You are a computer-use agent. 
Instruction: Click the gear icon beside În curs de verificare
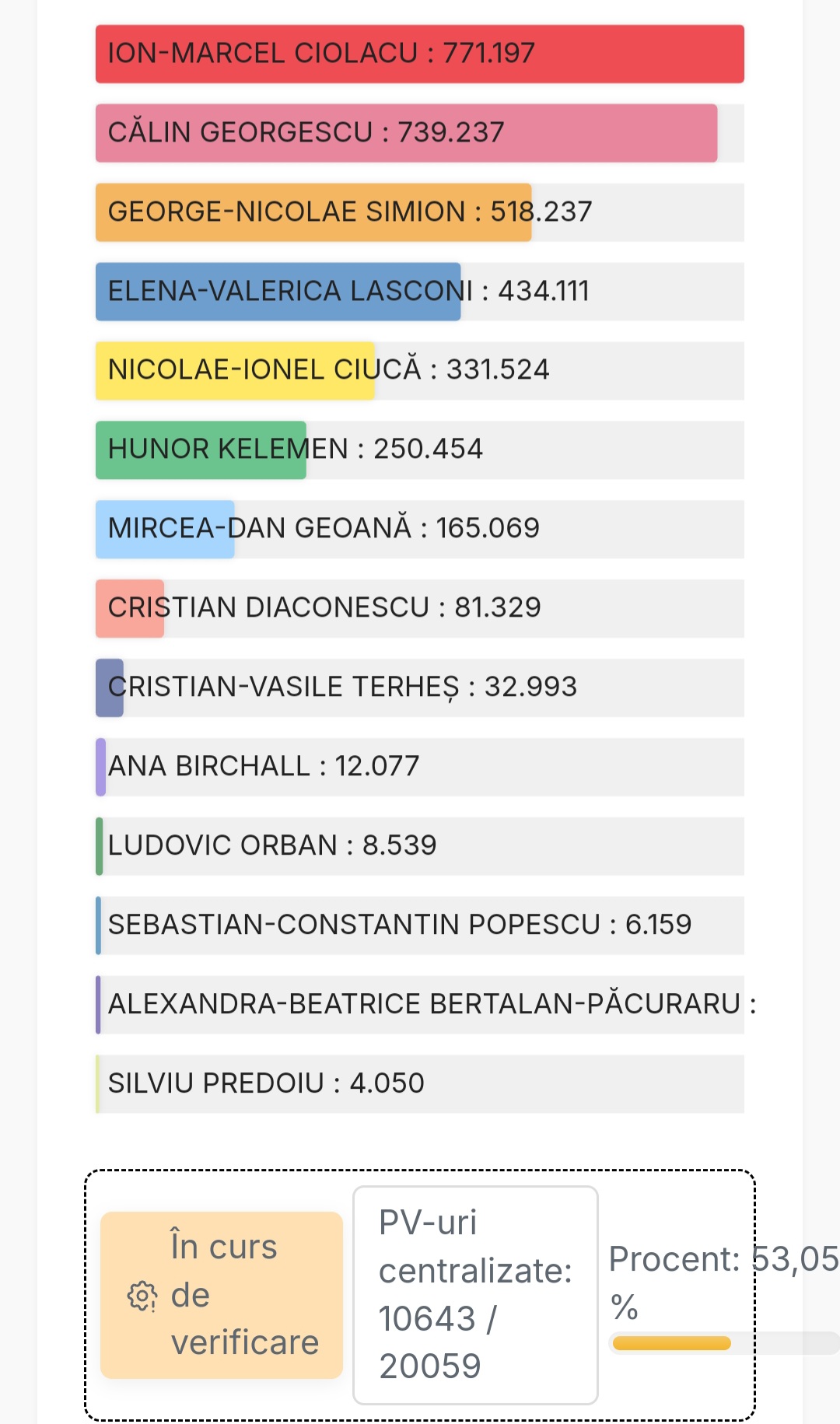coord(142,1296)
